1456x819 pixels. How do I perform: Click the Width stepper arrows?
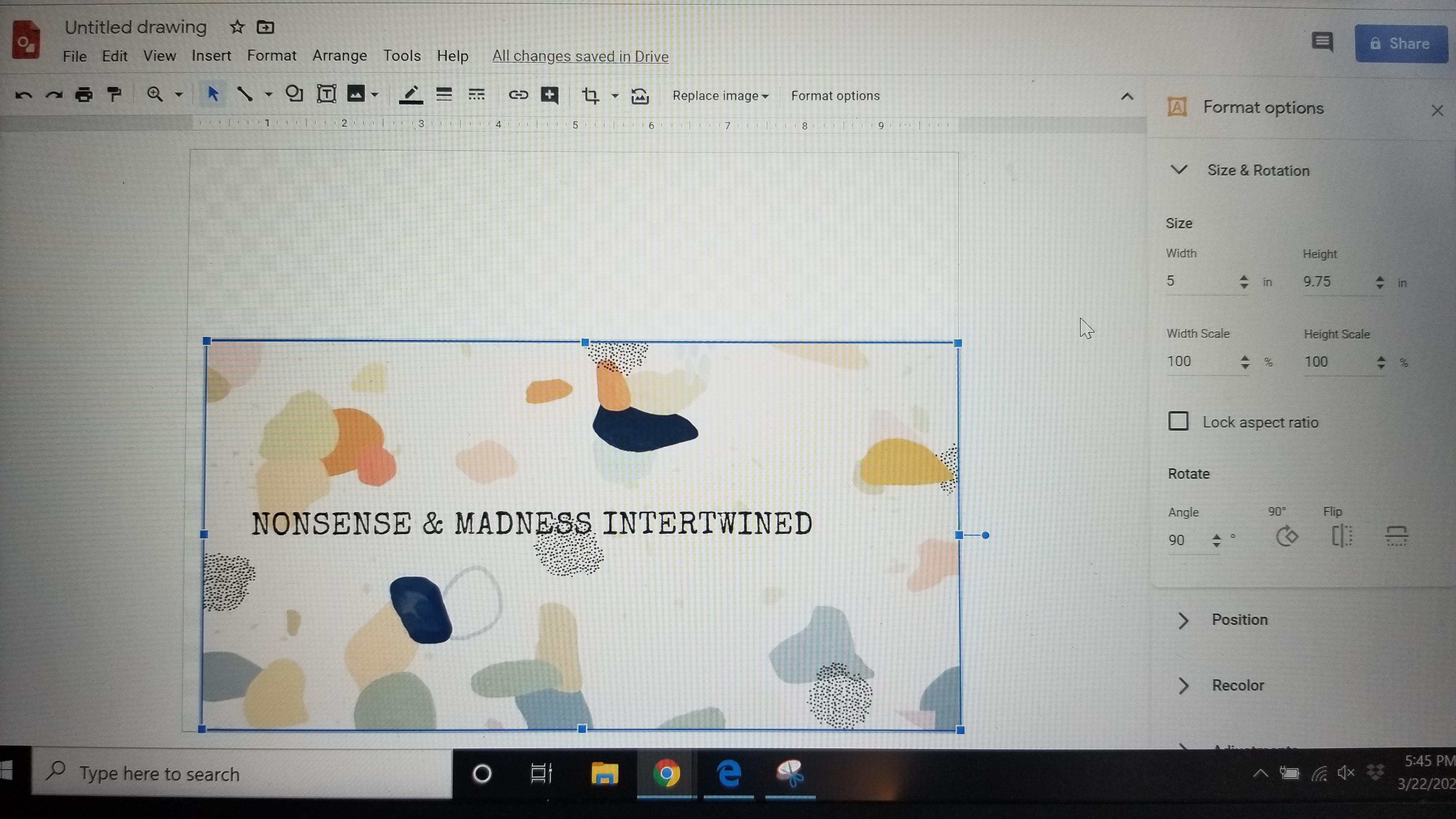[x=1243, y=281]
